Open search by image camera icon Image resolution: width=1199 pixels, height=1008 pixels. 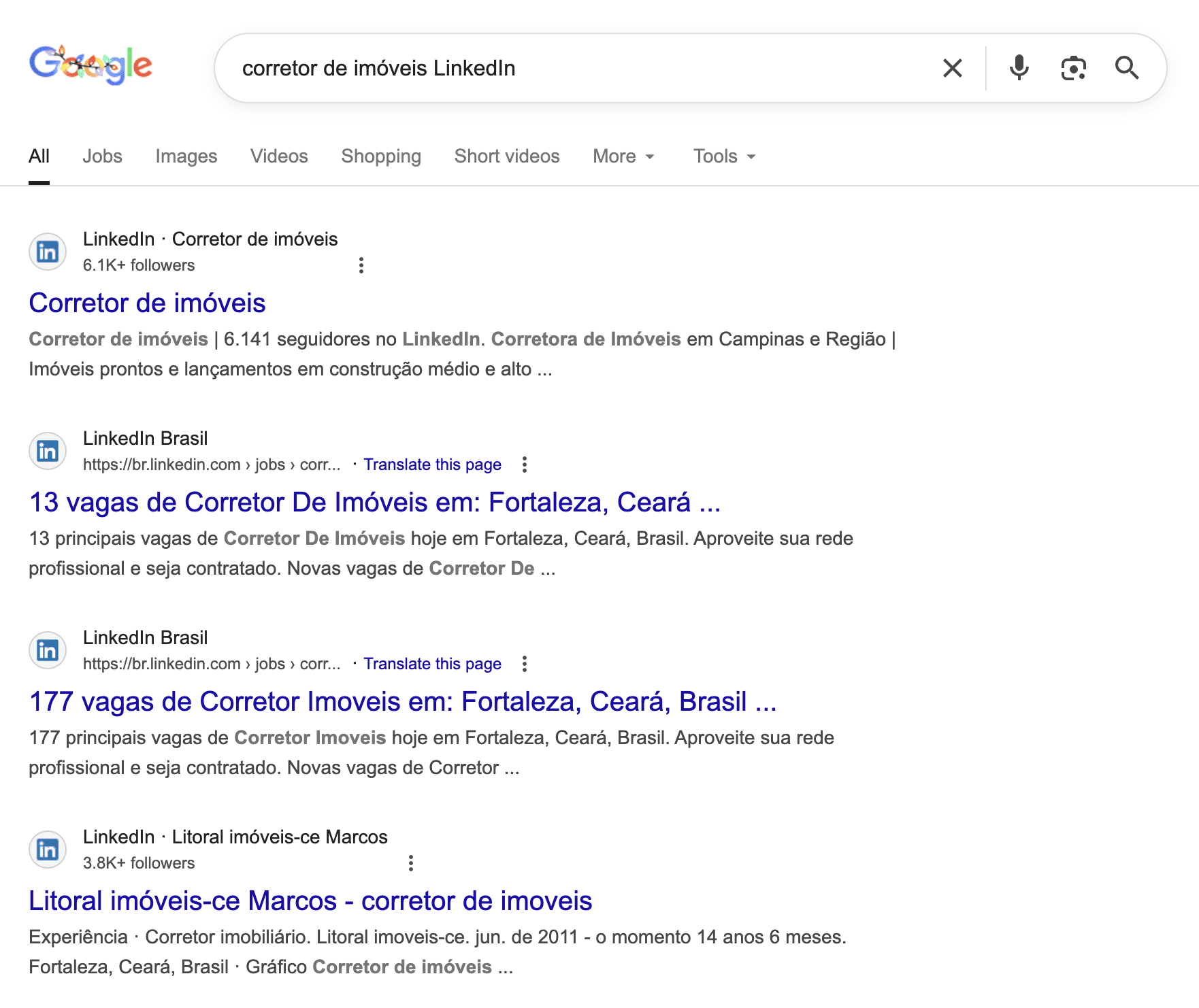tap(1073, 68)
